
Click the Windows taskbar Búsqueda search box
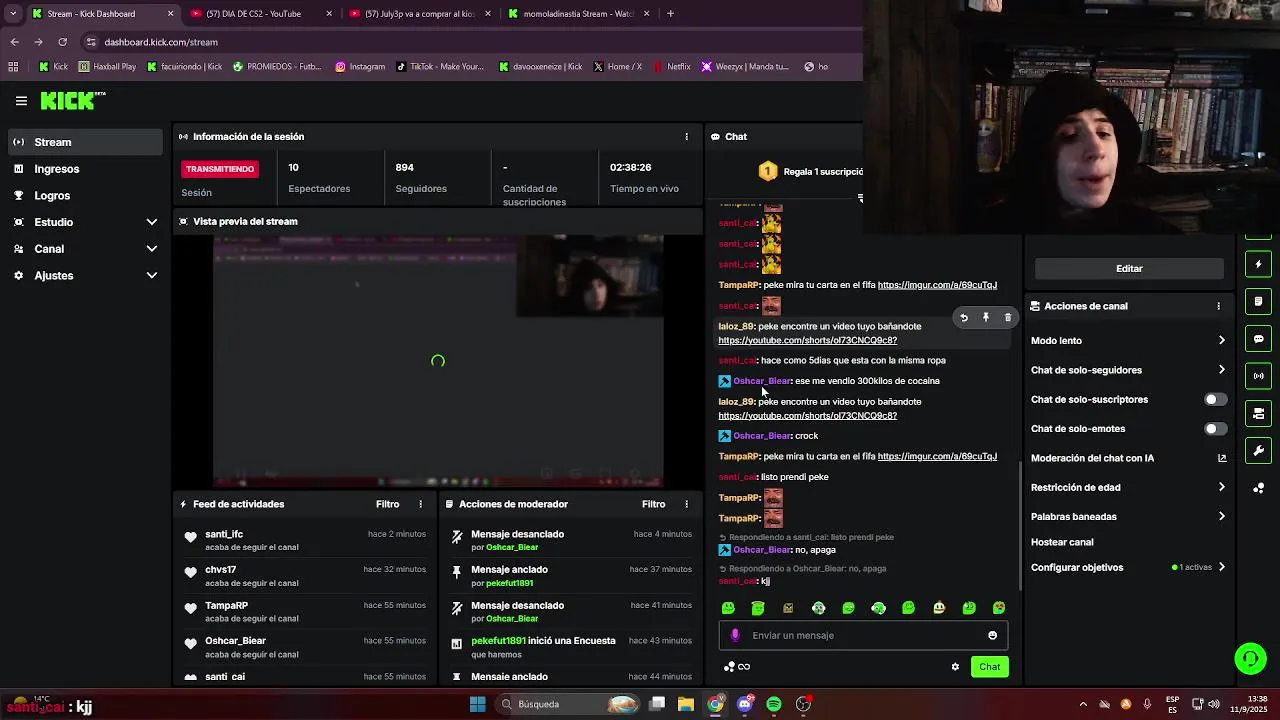pos(568,704)
